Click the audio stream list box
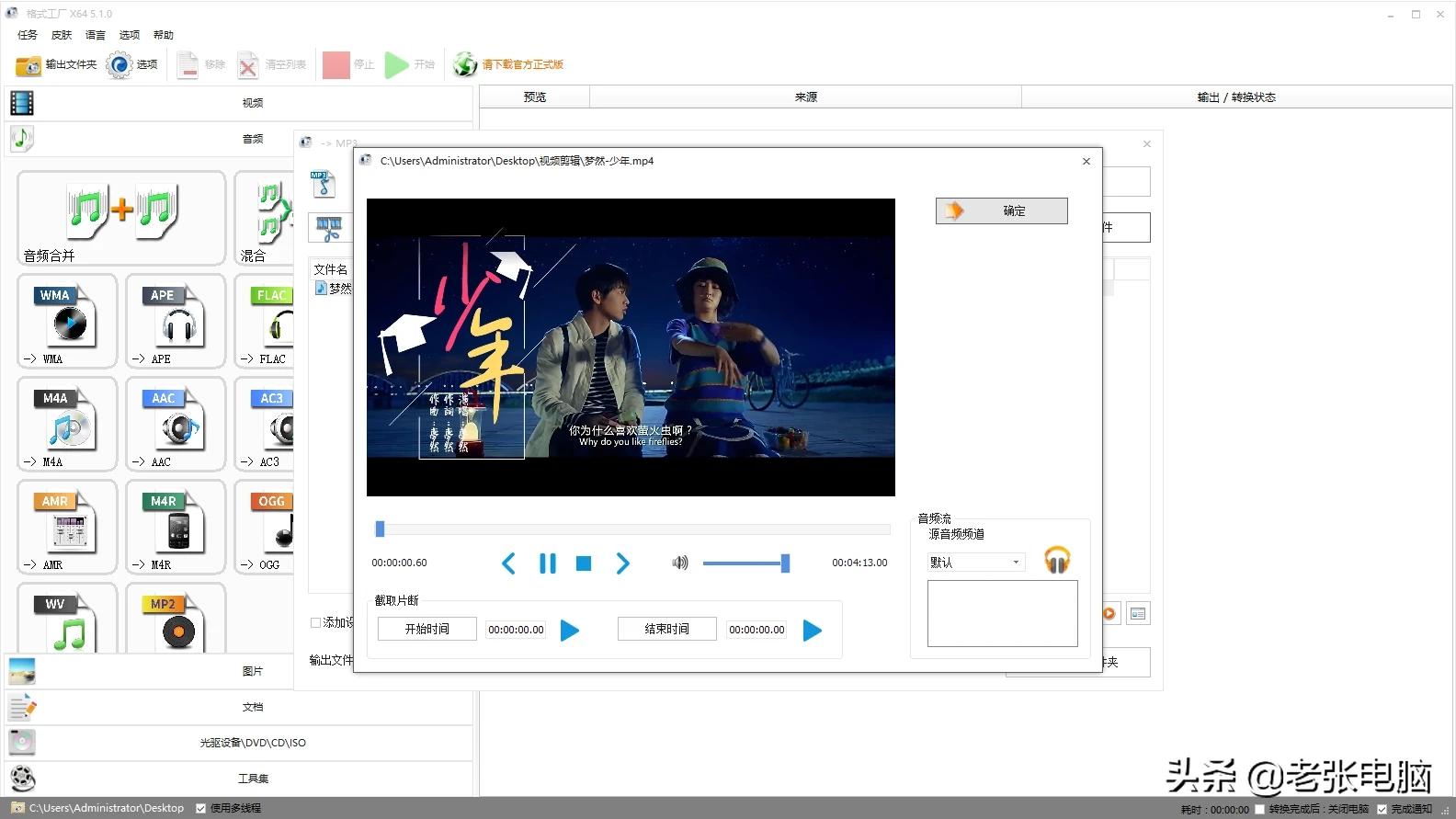The image size is (1456, 819). 1002,613
